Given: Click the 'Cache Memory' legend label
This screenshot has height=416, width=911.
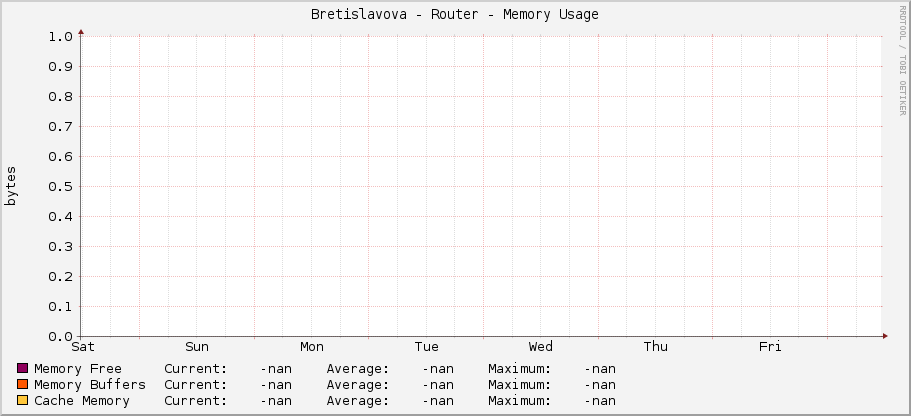Looking at the screenshot, I should 82,401.
